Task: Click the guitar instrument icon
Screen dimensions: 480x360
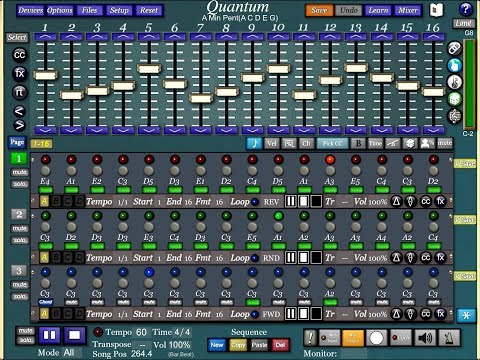Action: pyautogui.click(x=454, y=82)
